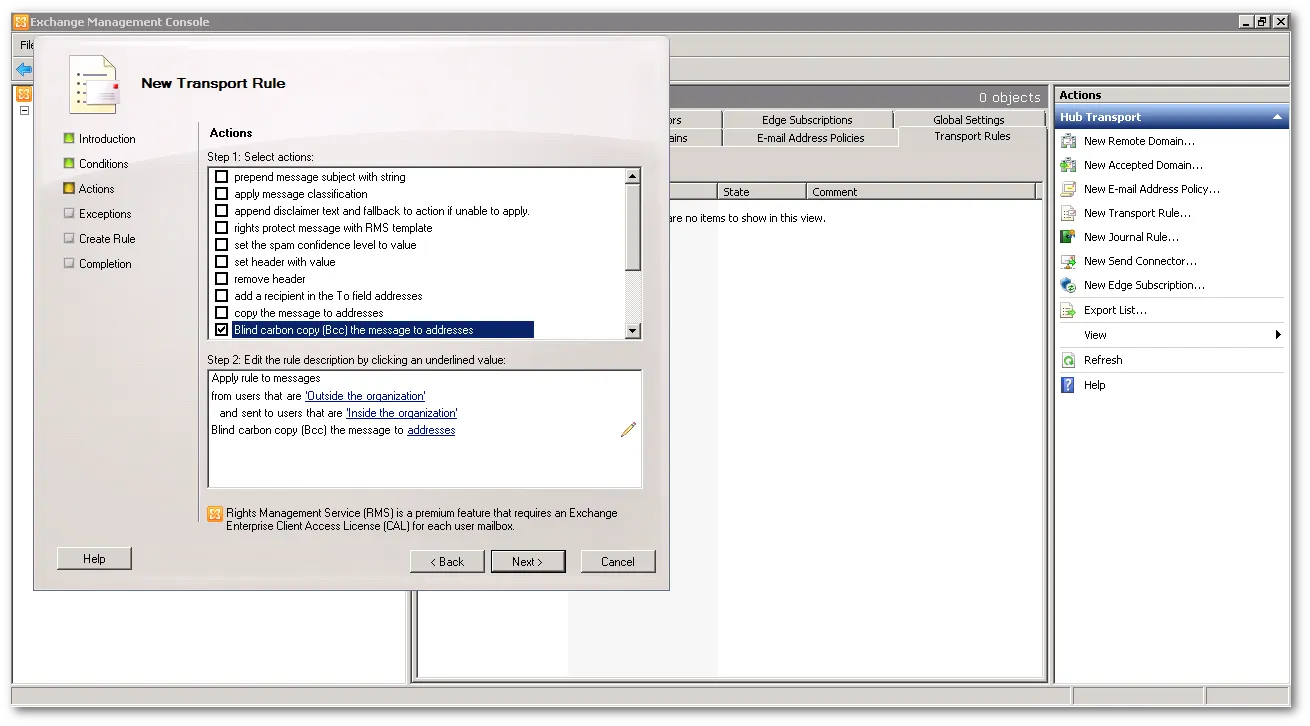This screenshot has height=726, width=1310.
Task: Enable the prepend message subject with string action
Action: point(221,176)
